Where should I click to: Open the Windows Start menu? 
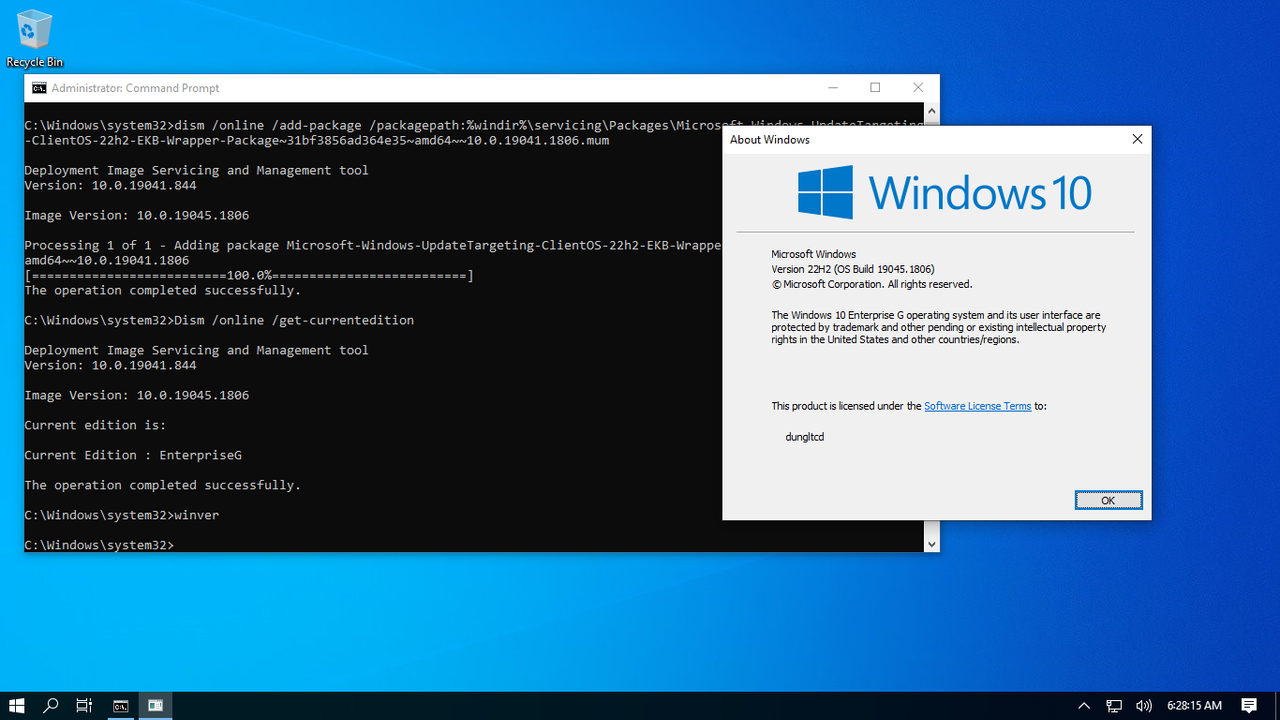pyautogui.click(x=16, y=705)
